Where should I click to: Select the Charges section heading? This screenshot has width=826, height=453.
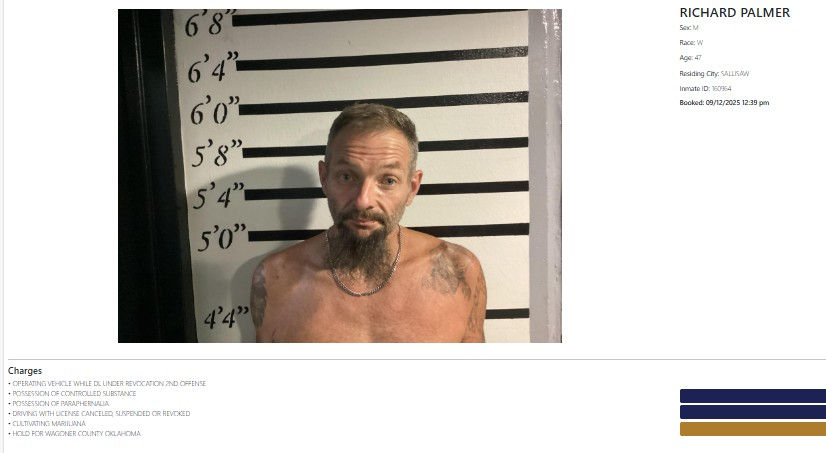tap(25, 371)
